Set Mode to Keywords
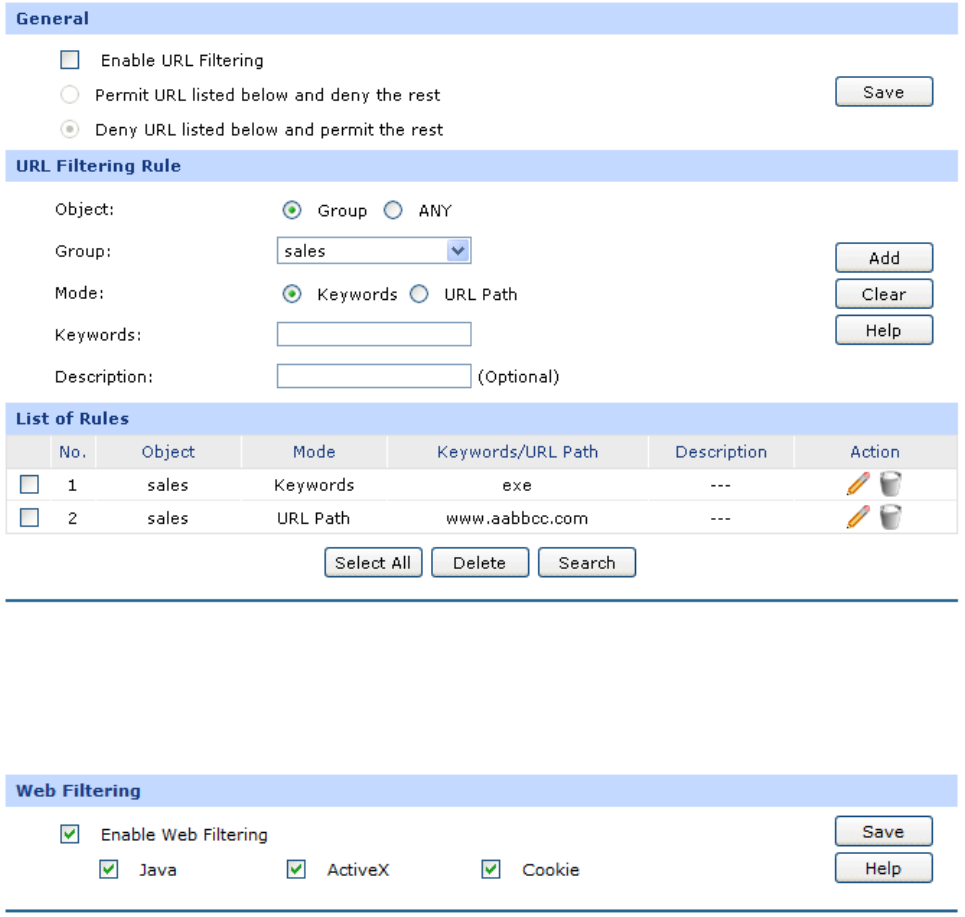The width and height of the screenshot is (965, 917). 292,294
